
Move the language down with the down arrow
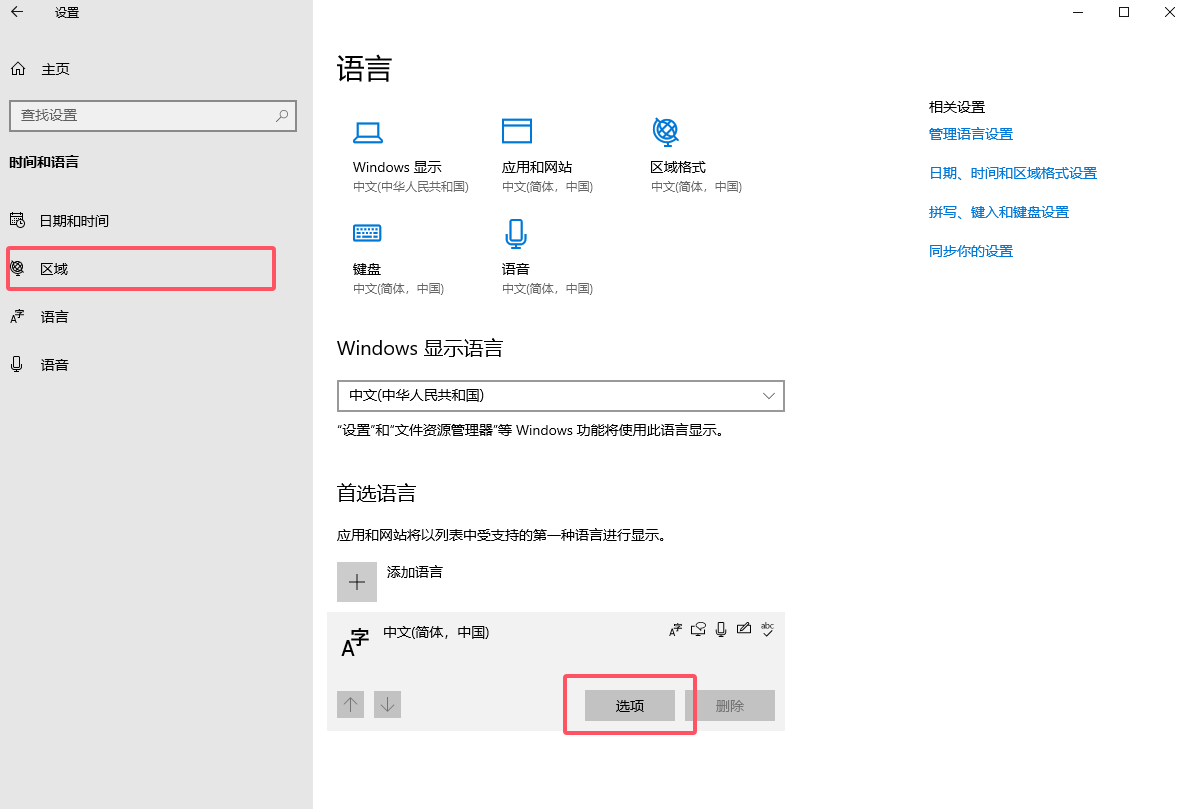(x=388, y=705)
